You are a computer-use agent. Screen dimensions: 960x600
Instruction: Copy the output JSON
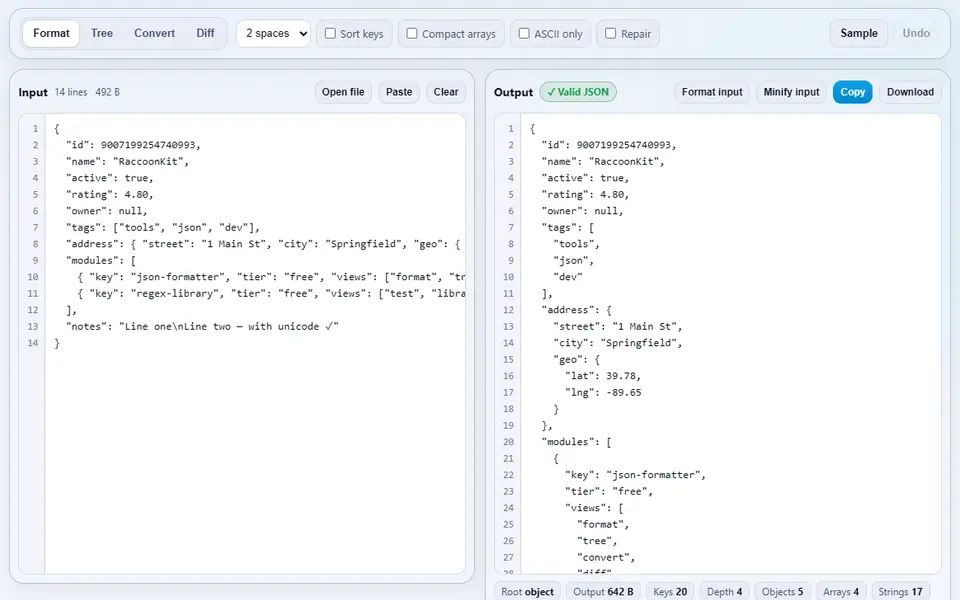coord(852,92)
